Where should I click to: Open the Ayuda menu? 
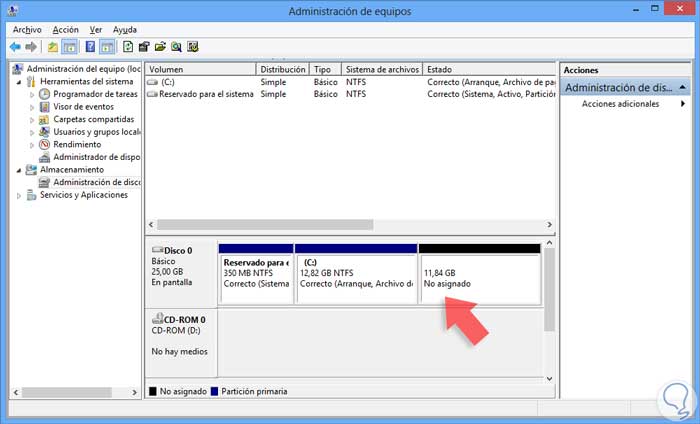point(125,29)
